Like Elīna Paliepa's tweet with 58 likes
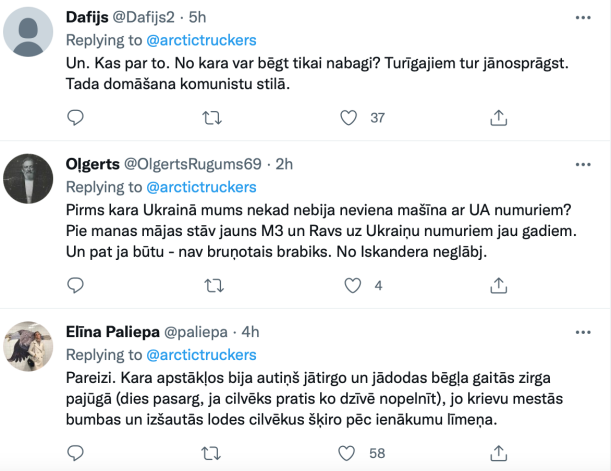This screenshot has width=611, height=471. click(x=349, y=452)
